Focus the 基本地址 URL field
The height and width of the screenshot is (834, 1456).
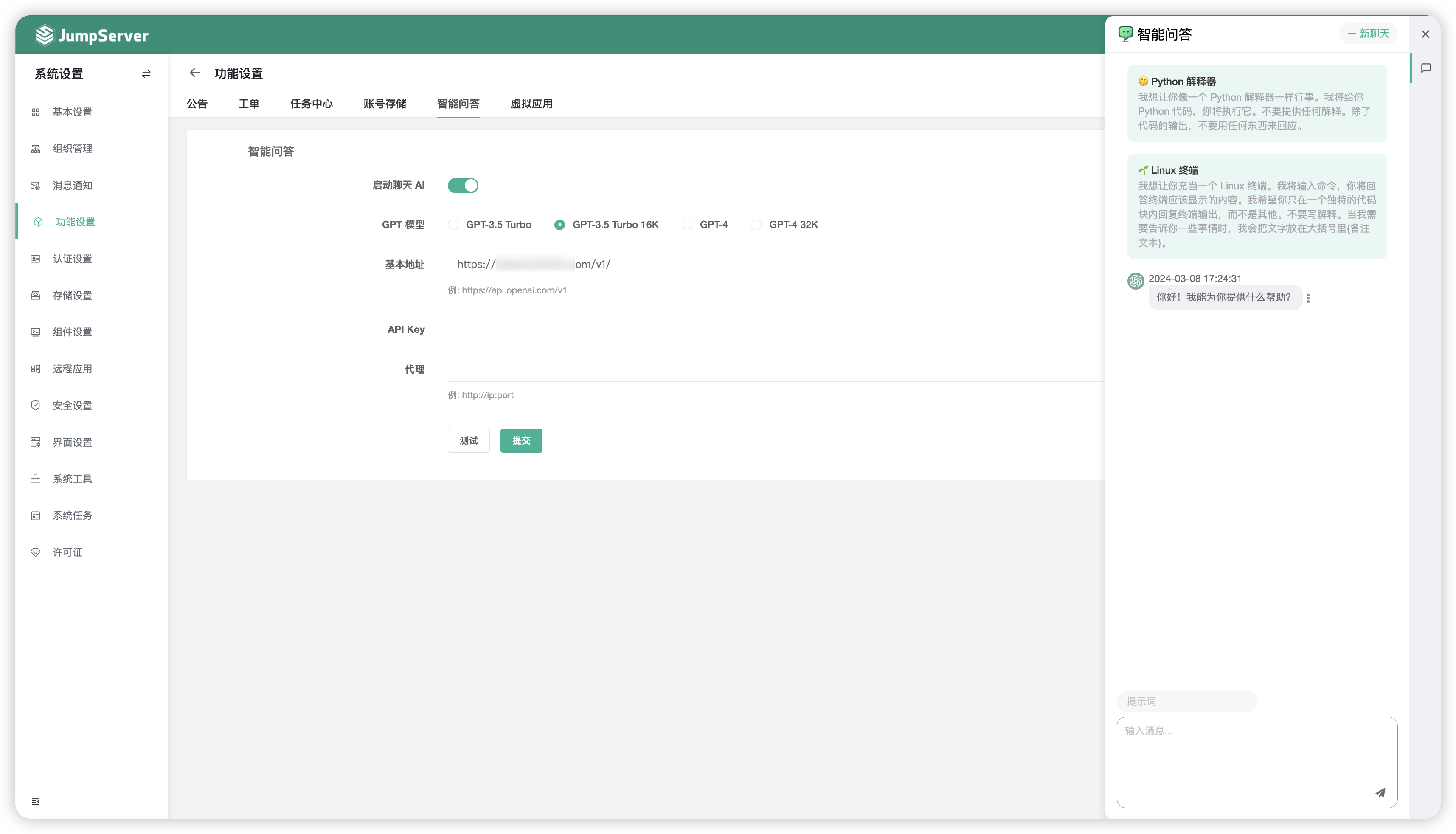click(x=776, y=264)
